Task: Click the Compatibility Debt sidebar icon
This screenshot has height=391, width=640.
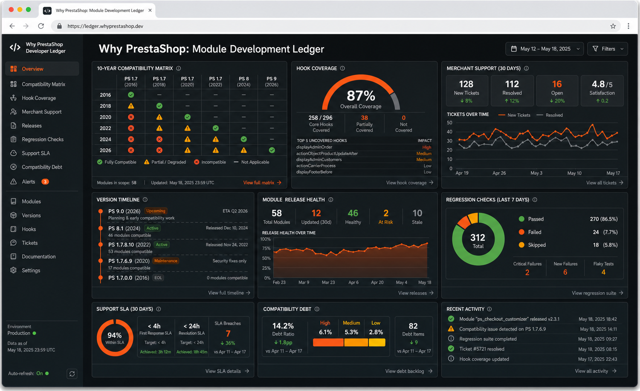Action: click(x=13, y=167)
